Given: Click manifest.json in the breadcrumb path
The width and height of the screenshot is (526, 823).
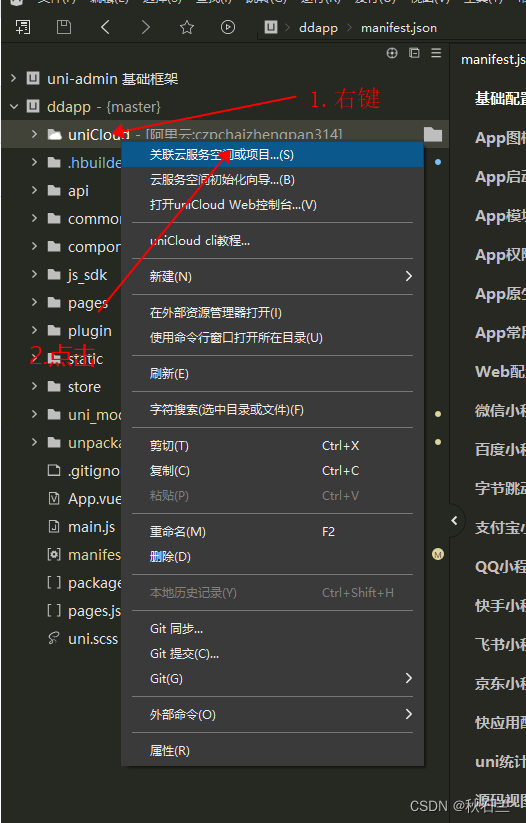Looking at the screenshot, I should [x=398, y=27].
